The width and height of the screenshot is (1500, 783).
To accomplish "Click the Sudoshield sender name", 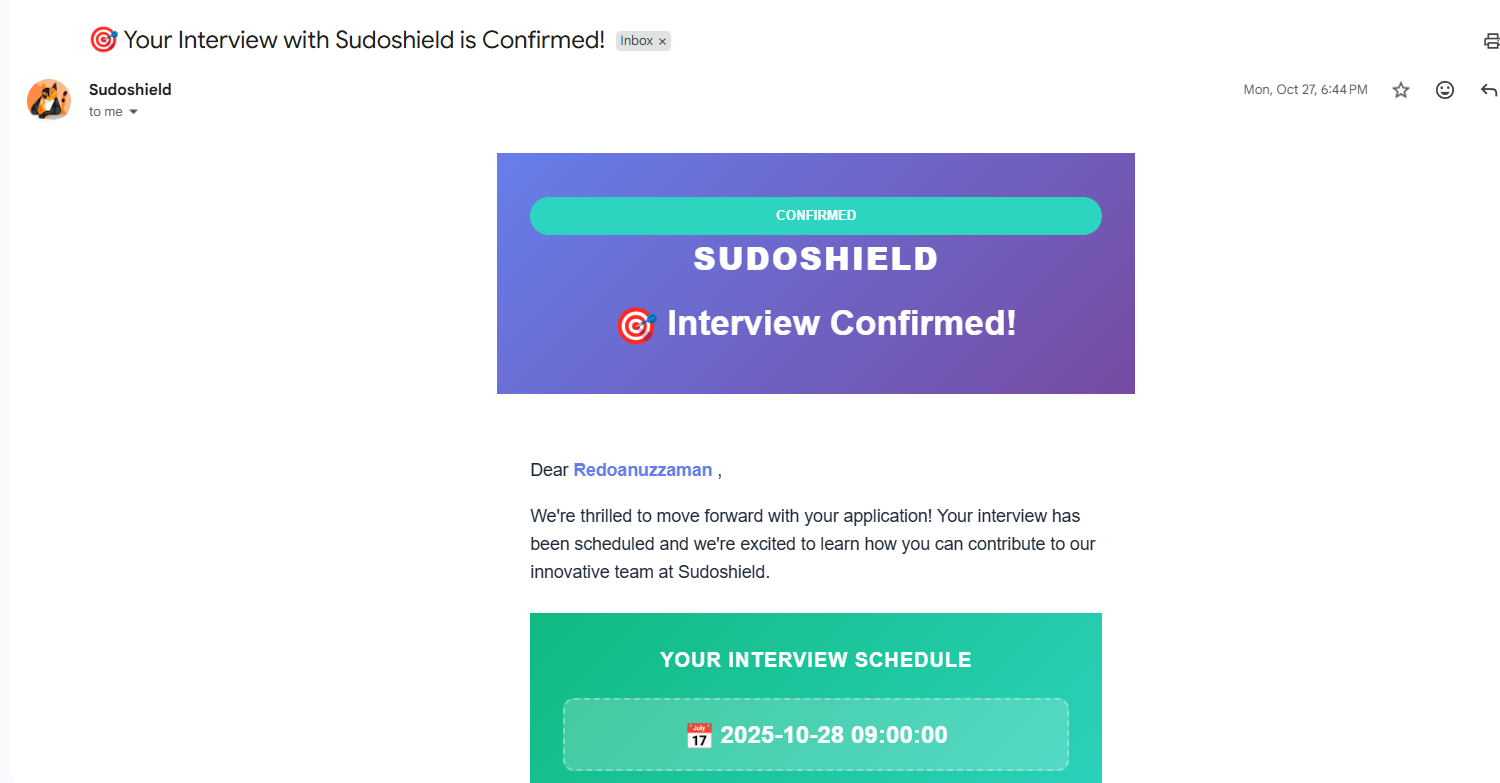I will click(130, 89).
